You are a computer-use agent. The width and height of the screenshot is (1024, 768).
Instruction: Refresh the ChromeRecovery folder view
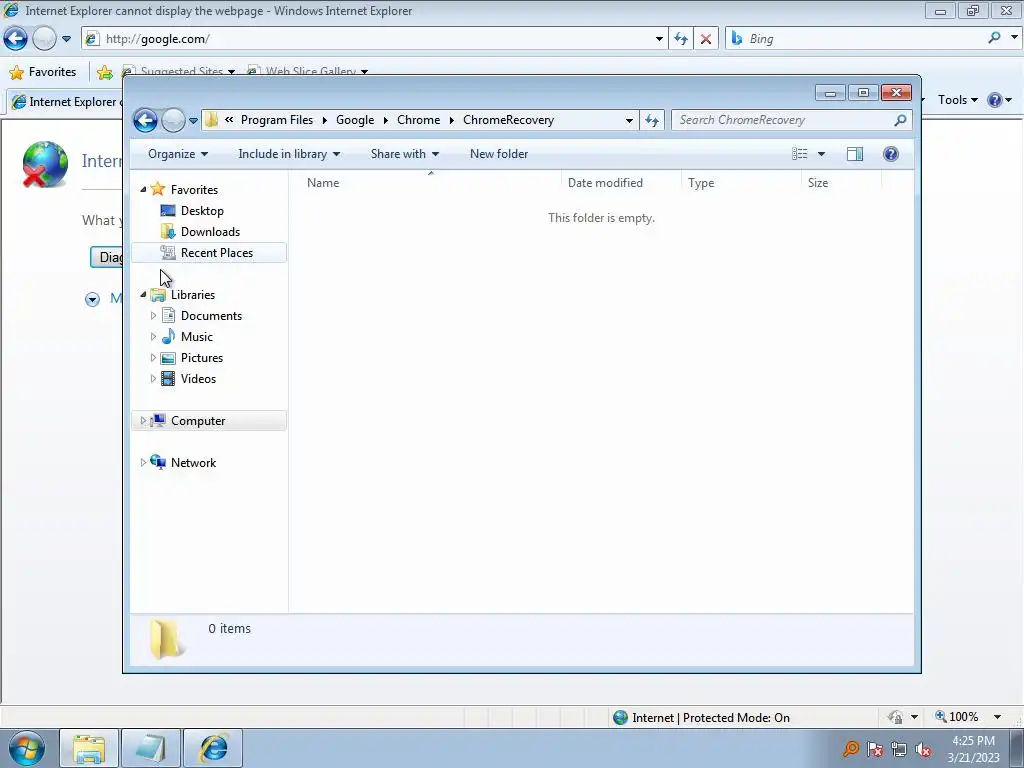pos(652,120)
